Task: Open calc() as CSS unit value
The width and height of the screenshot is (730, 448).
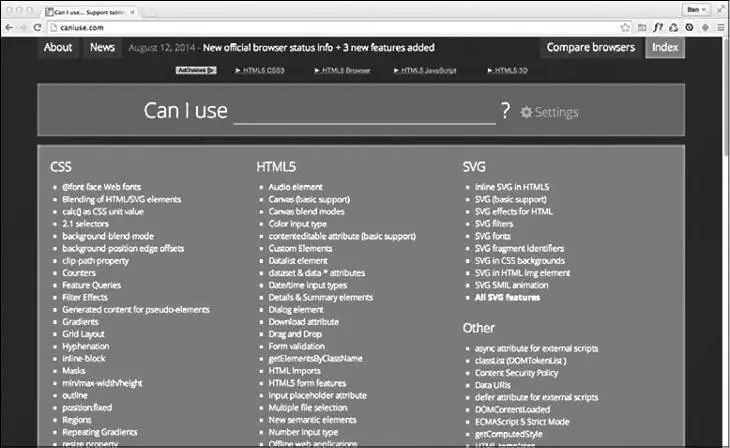Action: [x=103, y=211]
